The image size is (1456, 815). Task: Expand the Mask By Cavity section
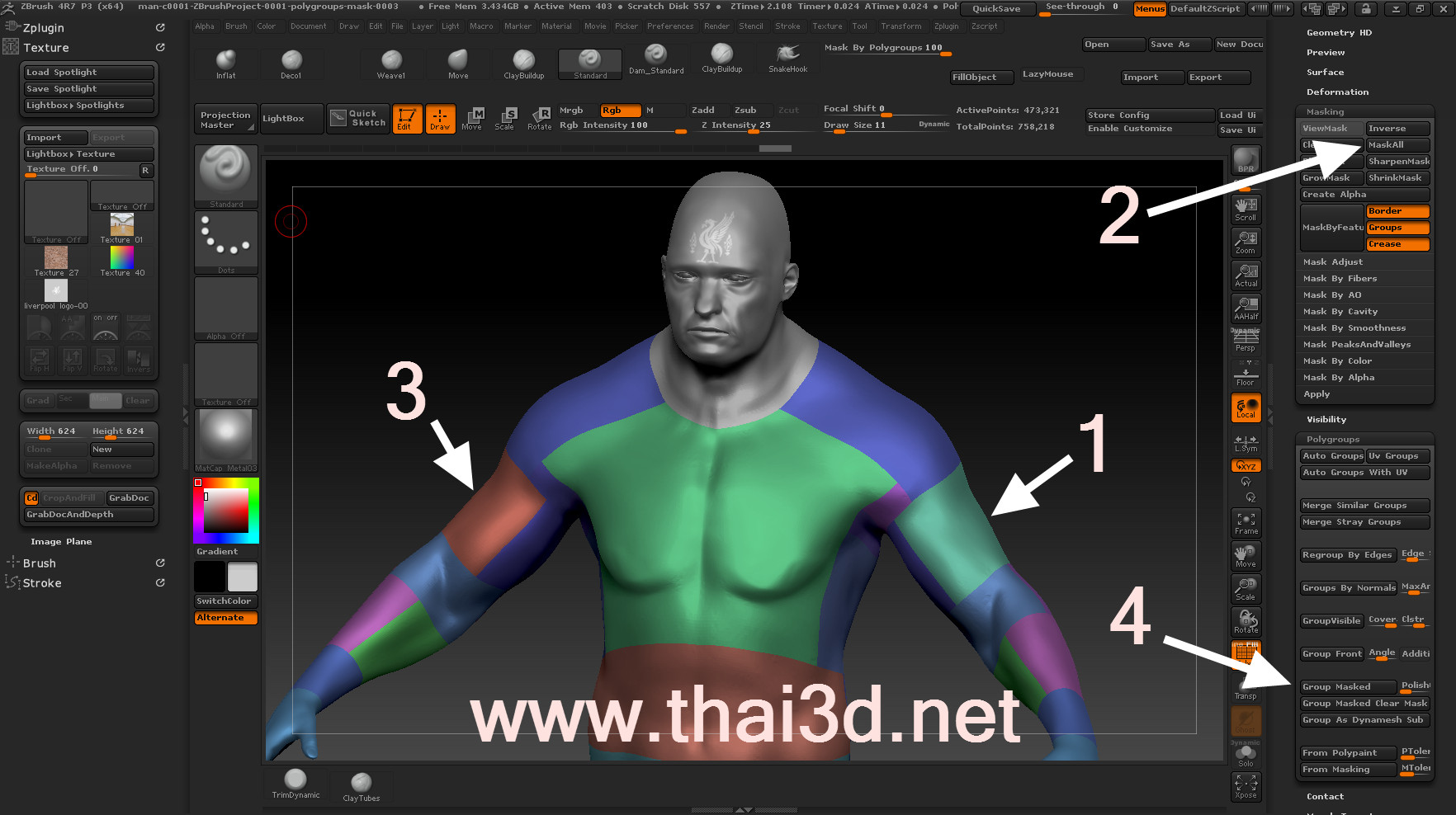click(x=1340, y=312)
